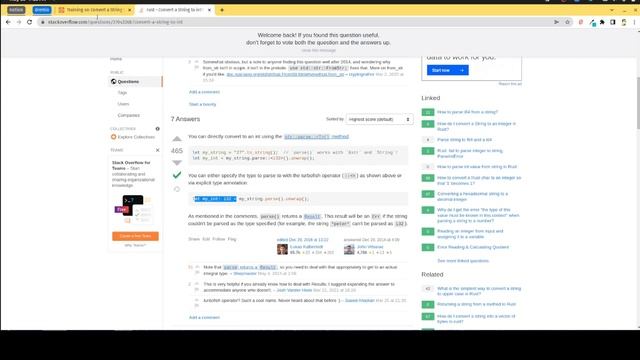Image resolution: width=640 pixels, height=360 pixels.
Task: Open Users in left sidebar
Action: tap(123, 104)
